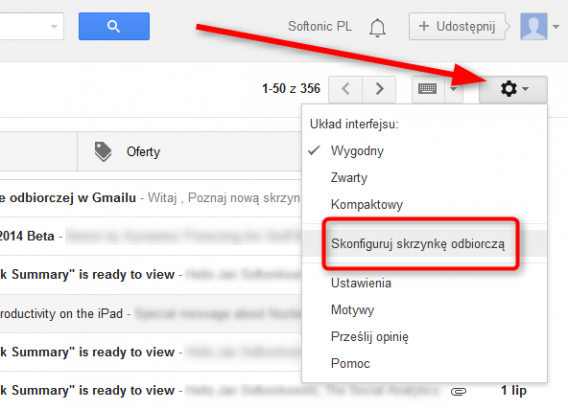Go to older messages with next arrow
This screenshot has height=410, width=568.
tap(379, 89)
